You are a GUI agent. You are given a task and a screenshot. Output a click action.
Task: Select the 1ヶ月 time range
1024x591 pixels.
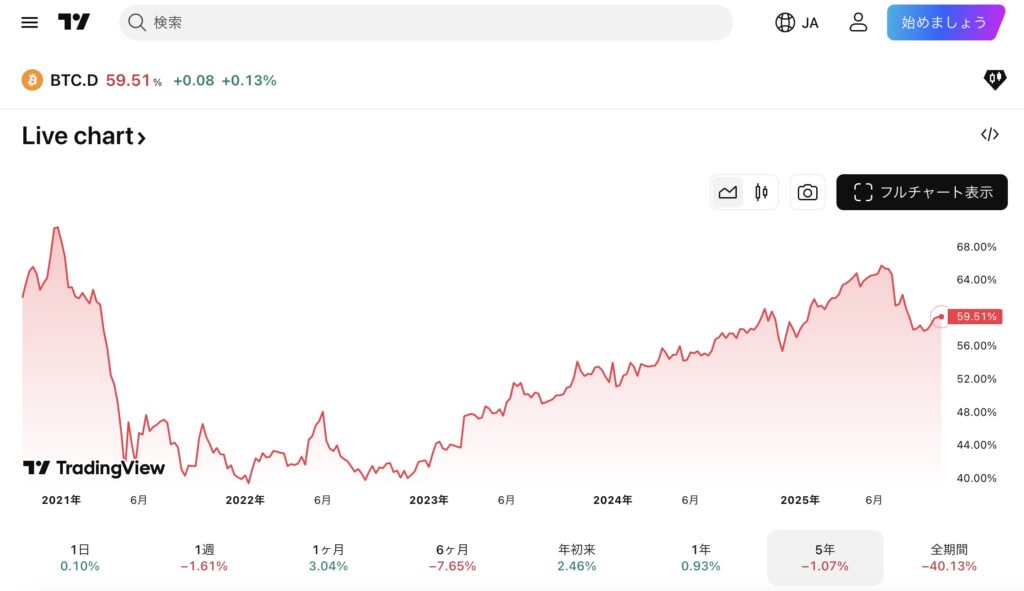click(x=329, y=557)
